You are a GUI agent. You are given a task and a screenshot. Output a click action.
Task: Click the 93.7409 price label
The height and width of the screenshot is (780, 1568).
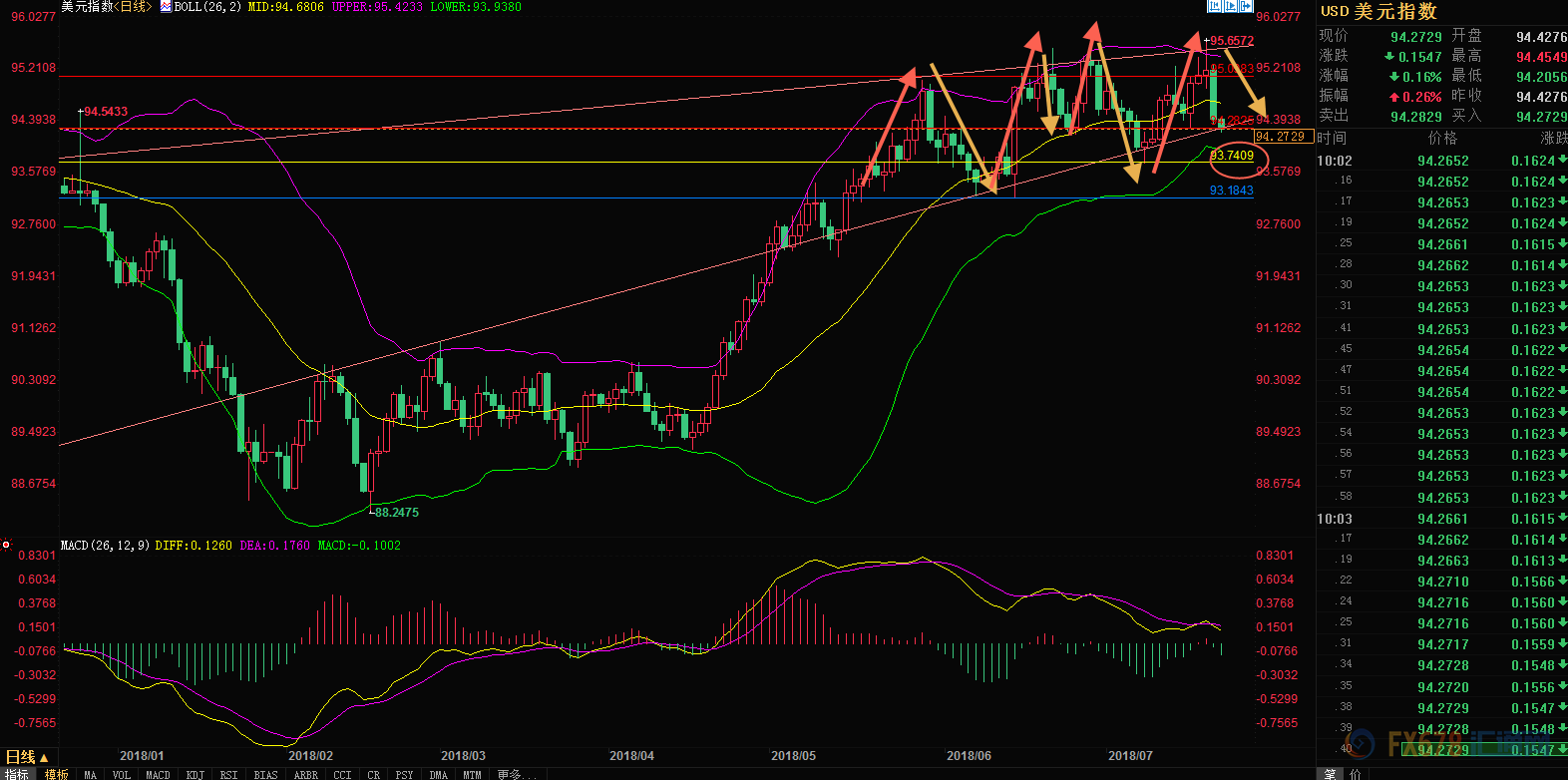click(1232, 156)
